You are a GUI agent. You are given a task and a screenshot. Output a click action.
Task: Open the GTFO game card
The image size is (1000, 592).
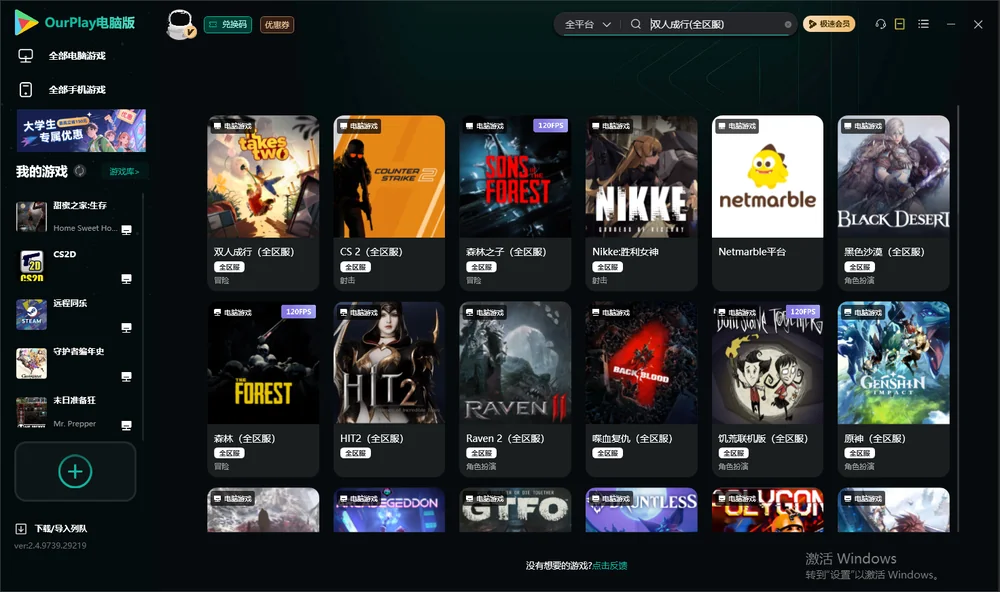click(515, 510)
